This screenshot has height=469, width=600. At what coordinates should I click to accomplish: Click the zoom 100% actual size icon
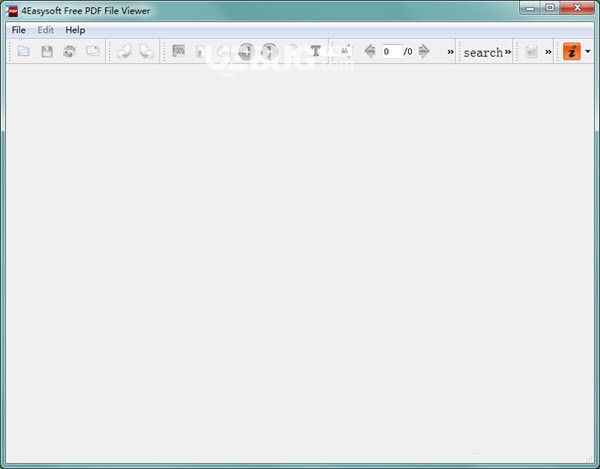[x=179, y=51]
